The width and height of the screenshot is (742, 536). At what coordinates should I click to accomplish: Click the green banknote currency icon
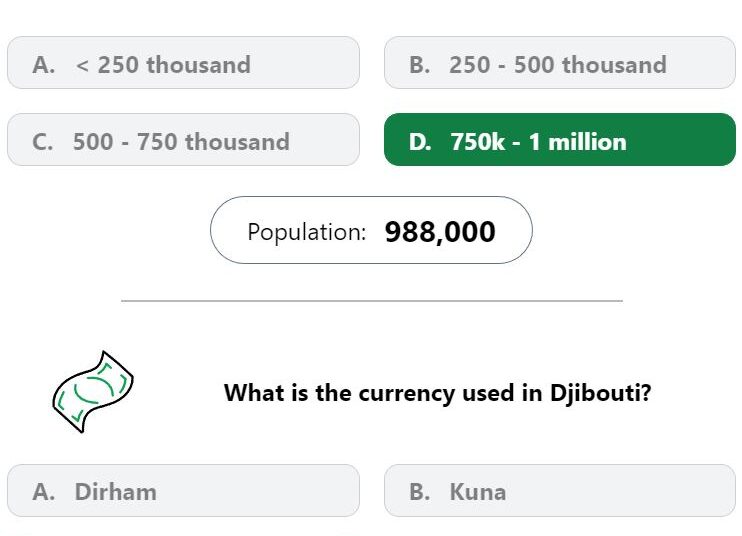pos(93,392)
